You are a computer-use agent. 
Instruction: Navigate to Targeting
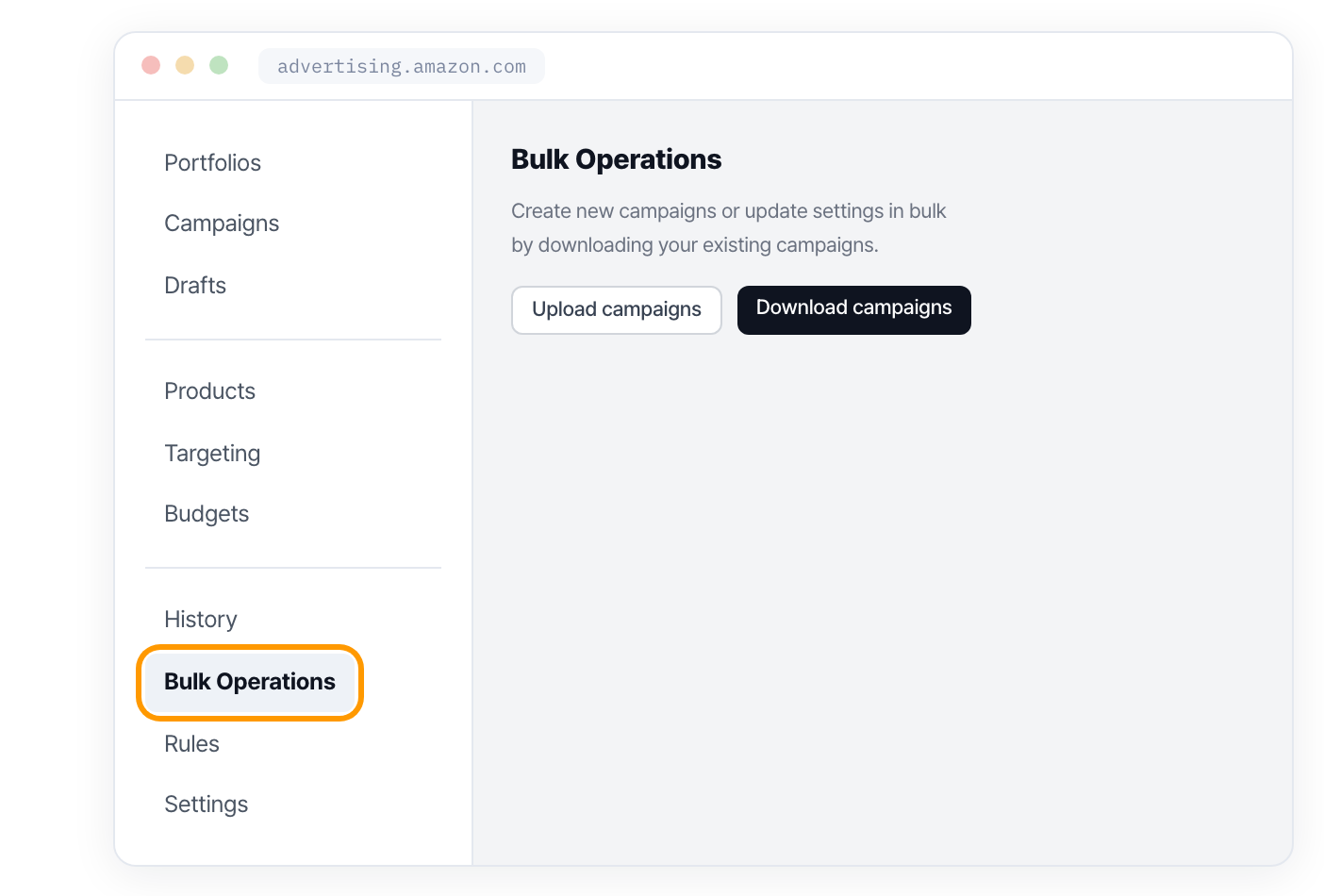212,453
